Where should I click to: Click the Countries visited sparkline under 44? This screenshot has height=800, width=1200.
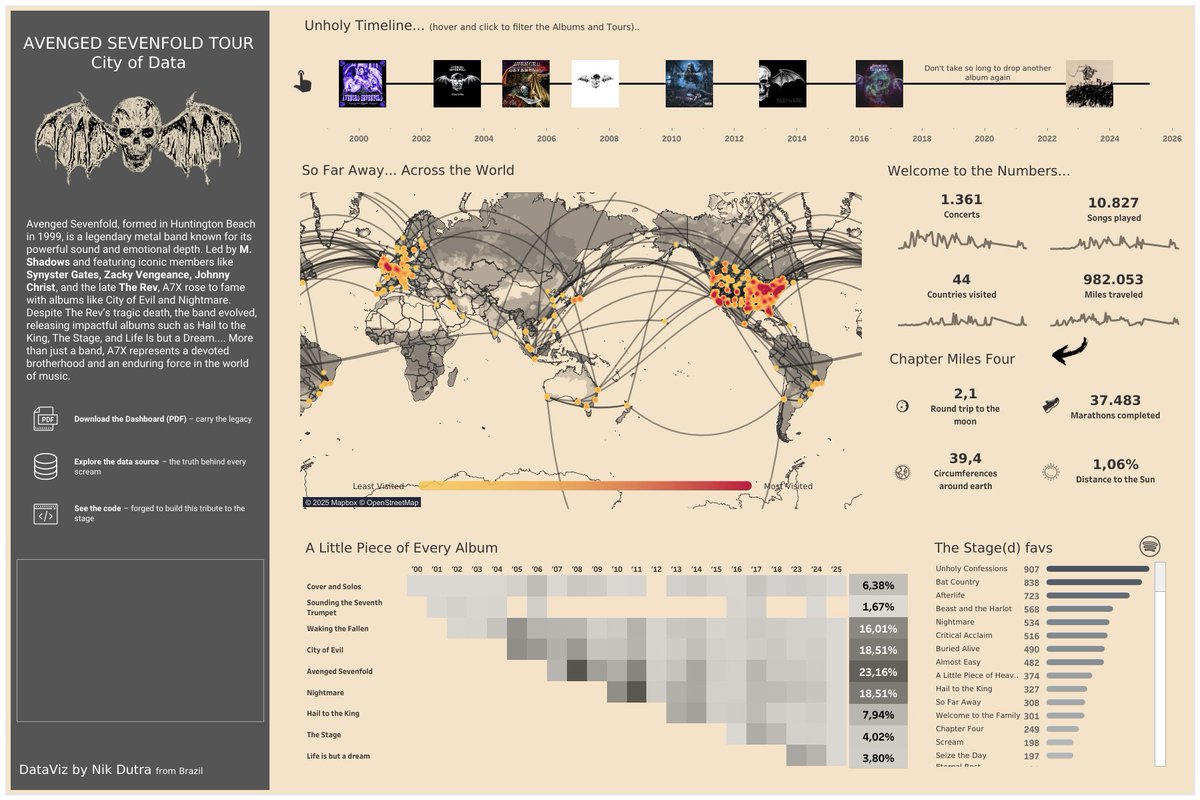pyautogui.click(x=961, y=320)
